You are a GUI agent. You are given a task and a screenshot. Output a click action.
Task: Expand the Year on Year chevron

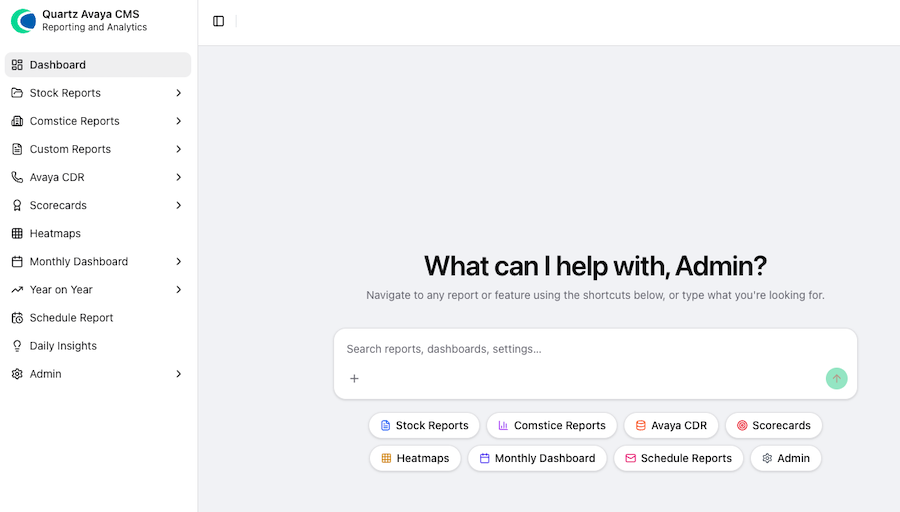[179, 290]
